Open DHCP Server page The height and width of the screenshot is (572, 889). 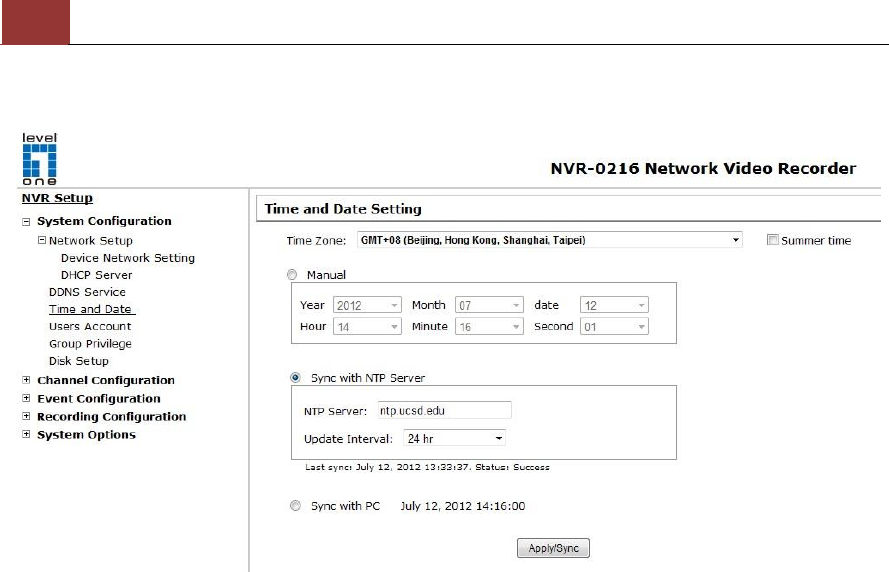(96, 275)
